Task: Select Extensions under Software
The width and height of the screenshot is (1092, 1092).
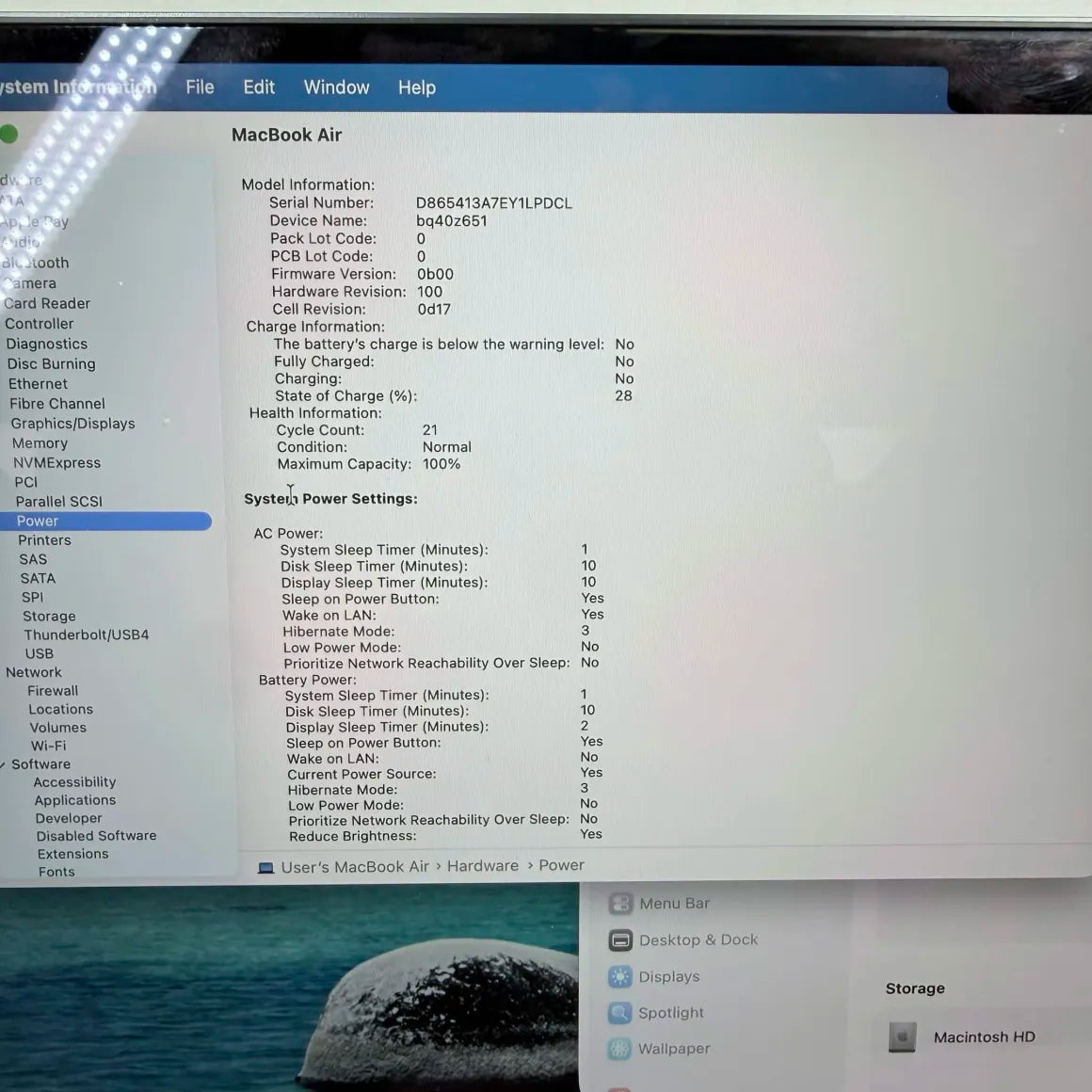Action: [72, 854]
